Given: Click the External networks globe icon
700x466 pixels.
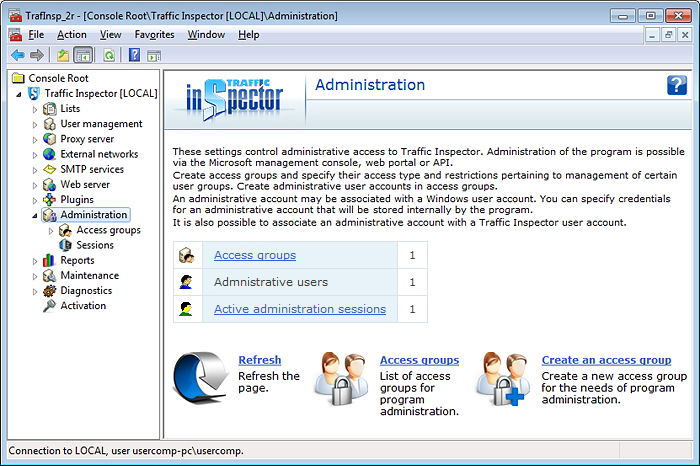Looking at the screenshot, I should click(50, 154).
